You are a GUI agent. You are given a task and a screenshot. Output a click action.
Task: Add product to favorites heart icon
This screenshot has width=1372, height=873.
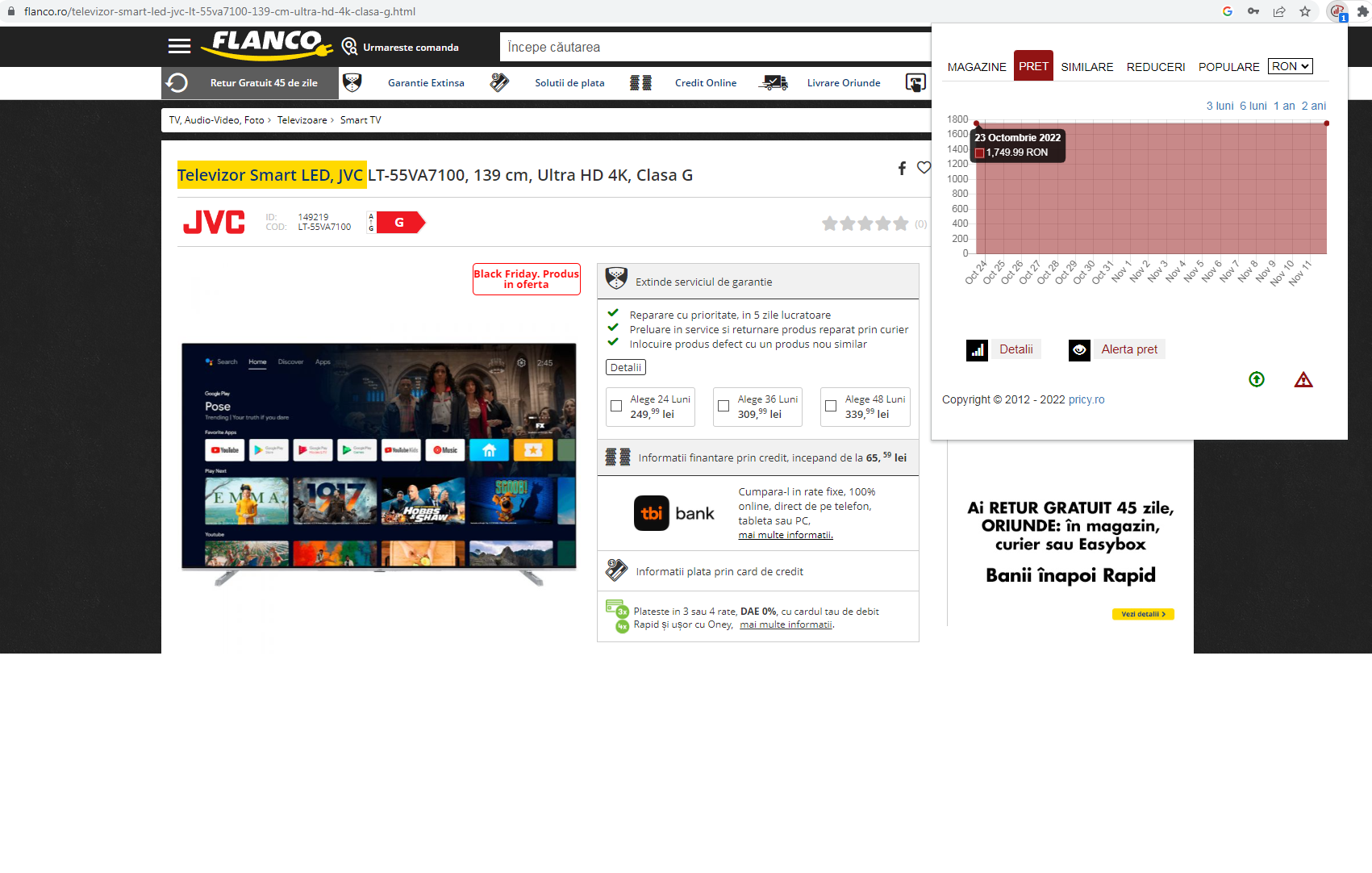click(924, 168)
